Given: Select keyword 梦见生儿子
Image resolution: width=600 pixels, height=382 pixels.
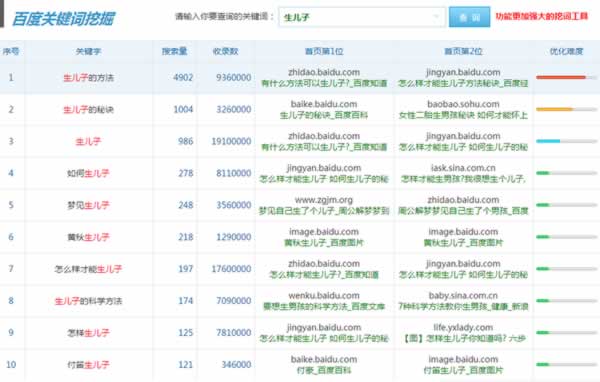Looking at the screenshot, I should 88,205.
